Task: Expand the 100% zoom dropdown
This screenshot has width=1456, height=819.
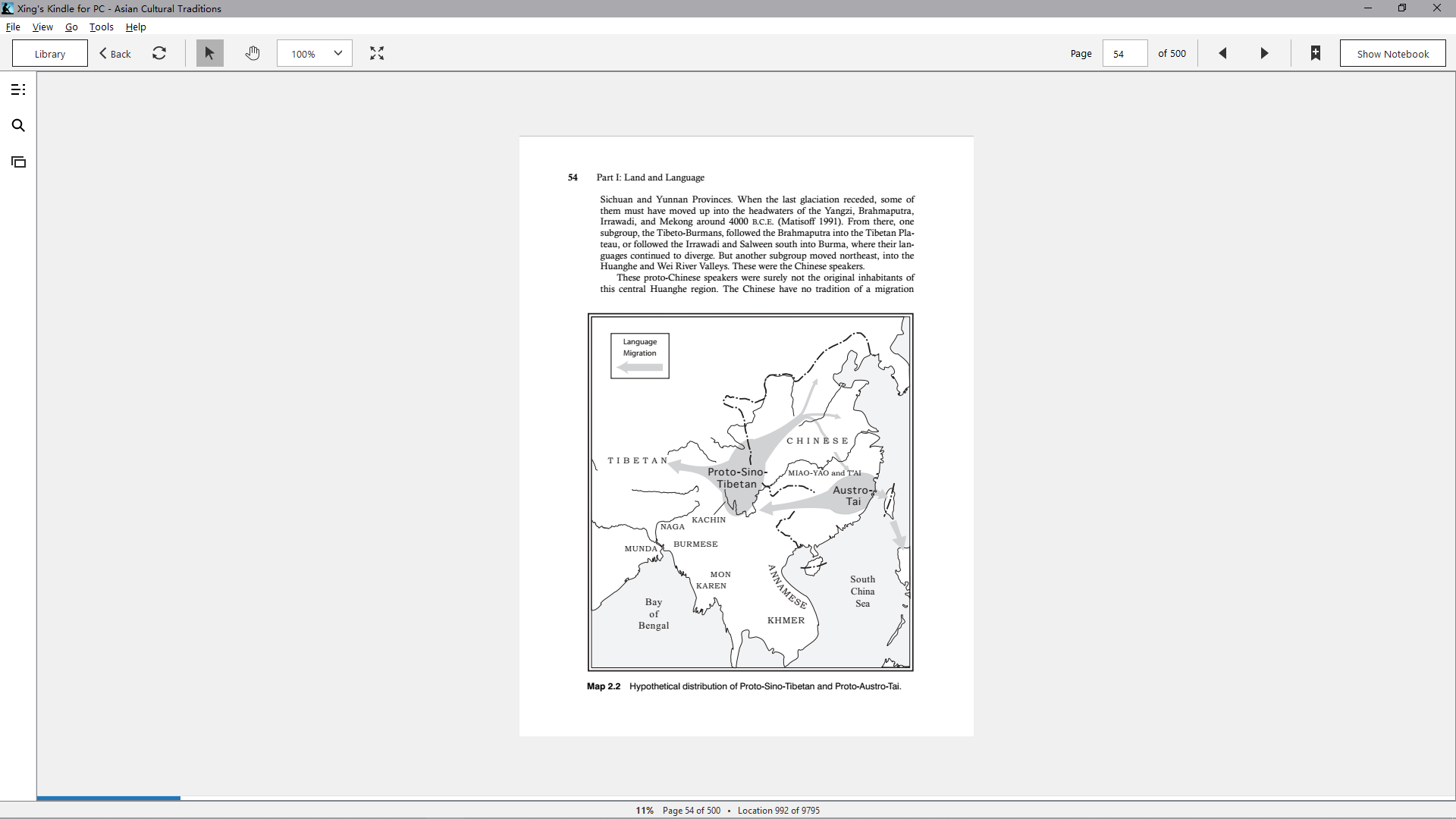Action: pos(315,53)
